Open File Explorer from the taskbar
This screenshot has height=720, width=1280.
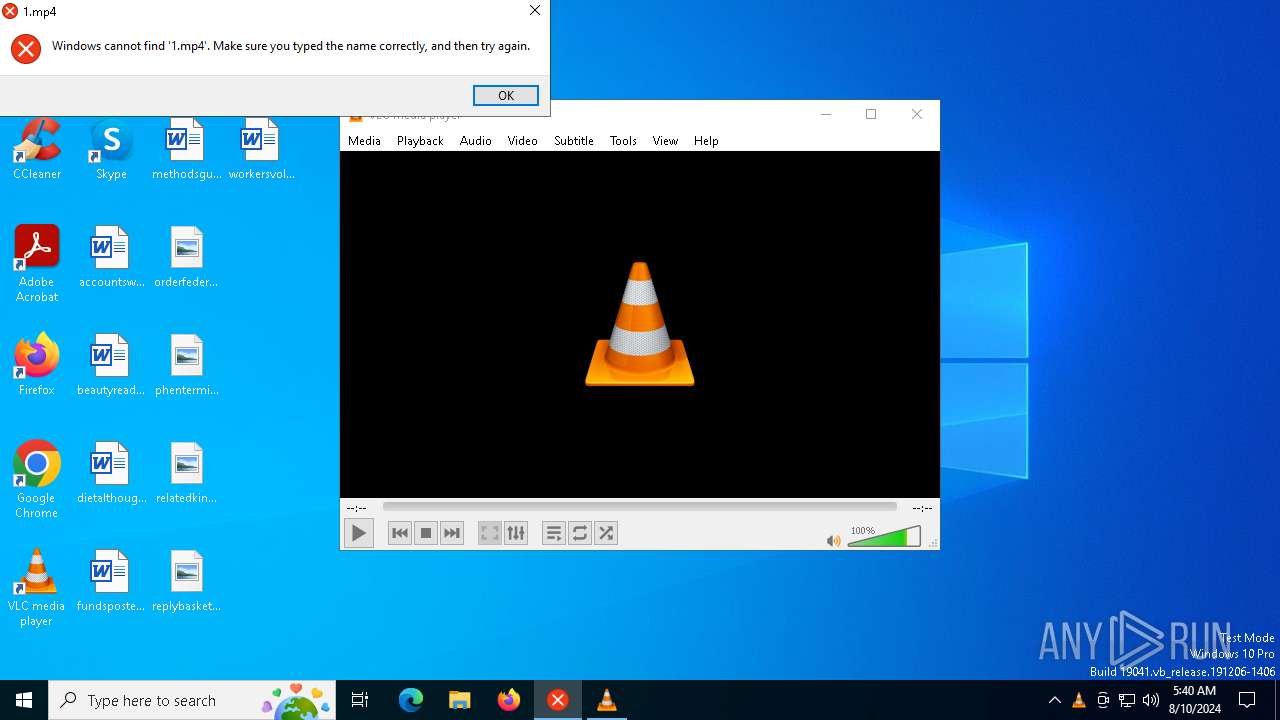[459, 700]
